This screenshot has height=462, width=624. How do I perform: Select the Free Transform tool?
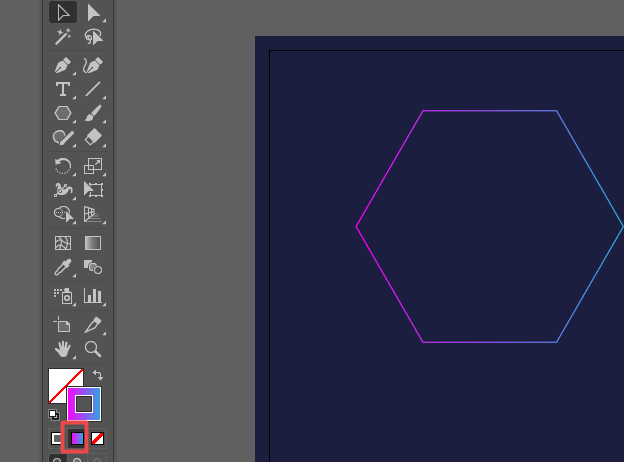93,190
